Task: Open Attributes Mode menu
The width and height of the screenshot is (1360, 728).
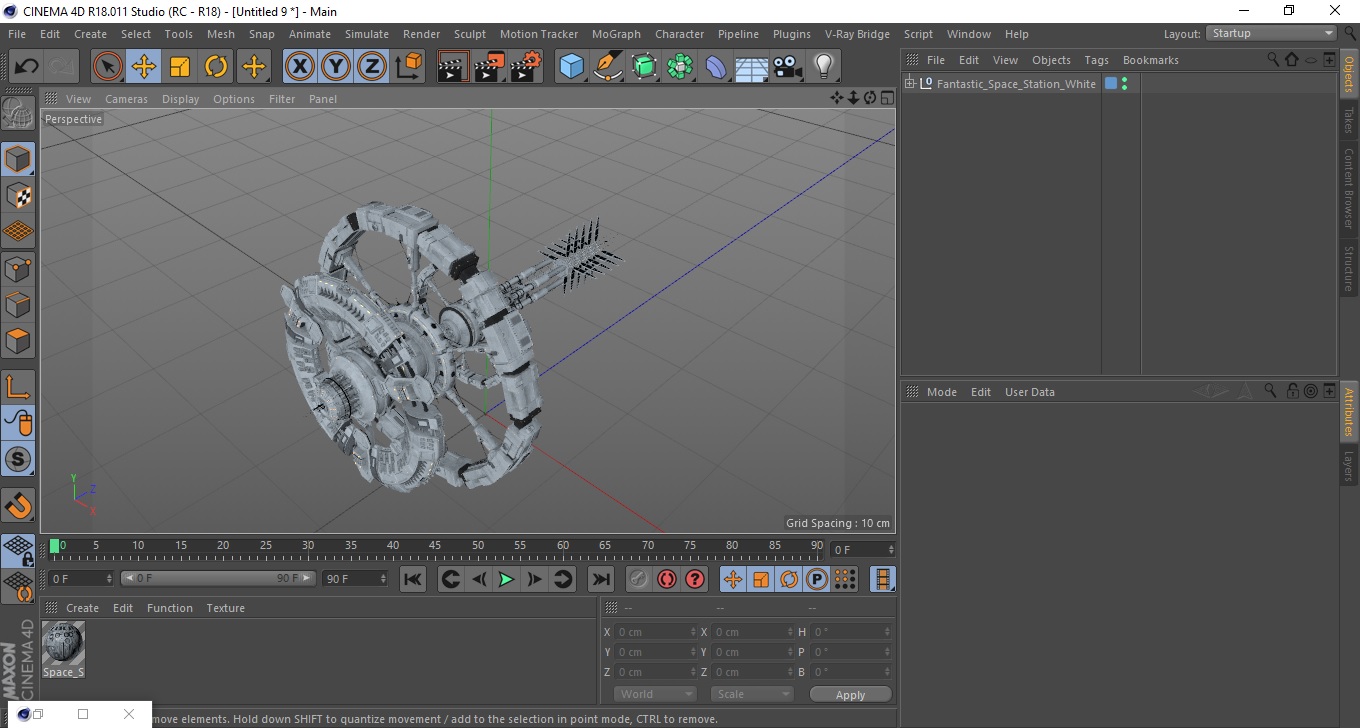Action: point(941,392)
